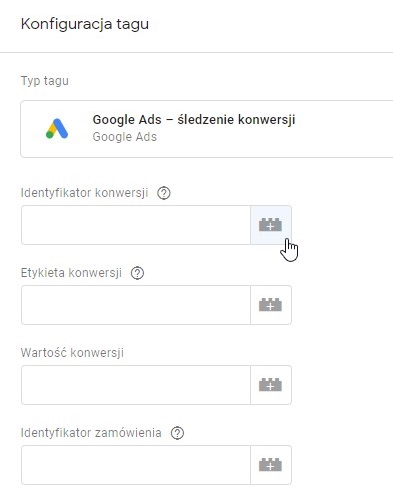The height and width of the screenshot is (498, 393).
Task: Focus the Identyfikator zamówienia text box
Action: tap(136, 465)
